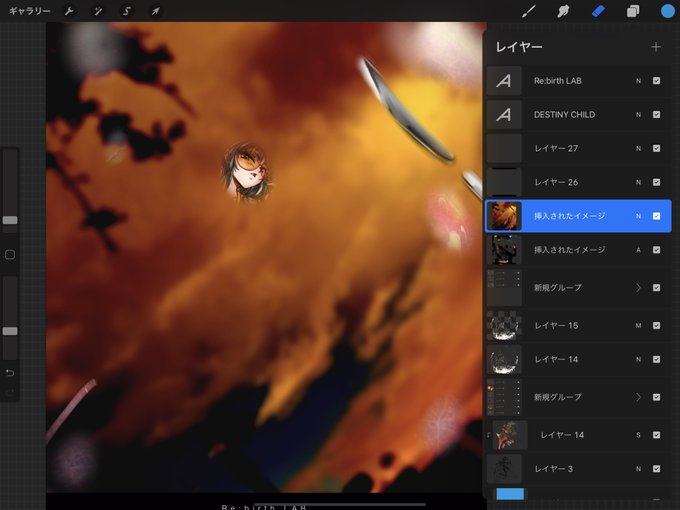Toggle visibility of 挿入されたイメージ layer with A mode
680x510 pixels.
[x=656, y=250]
